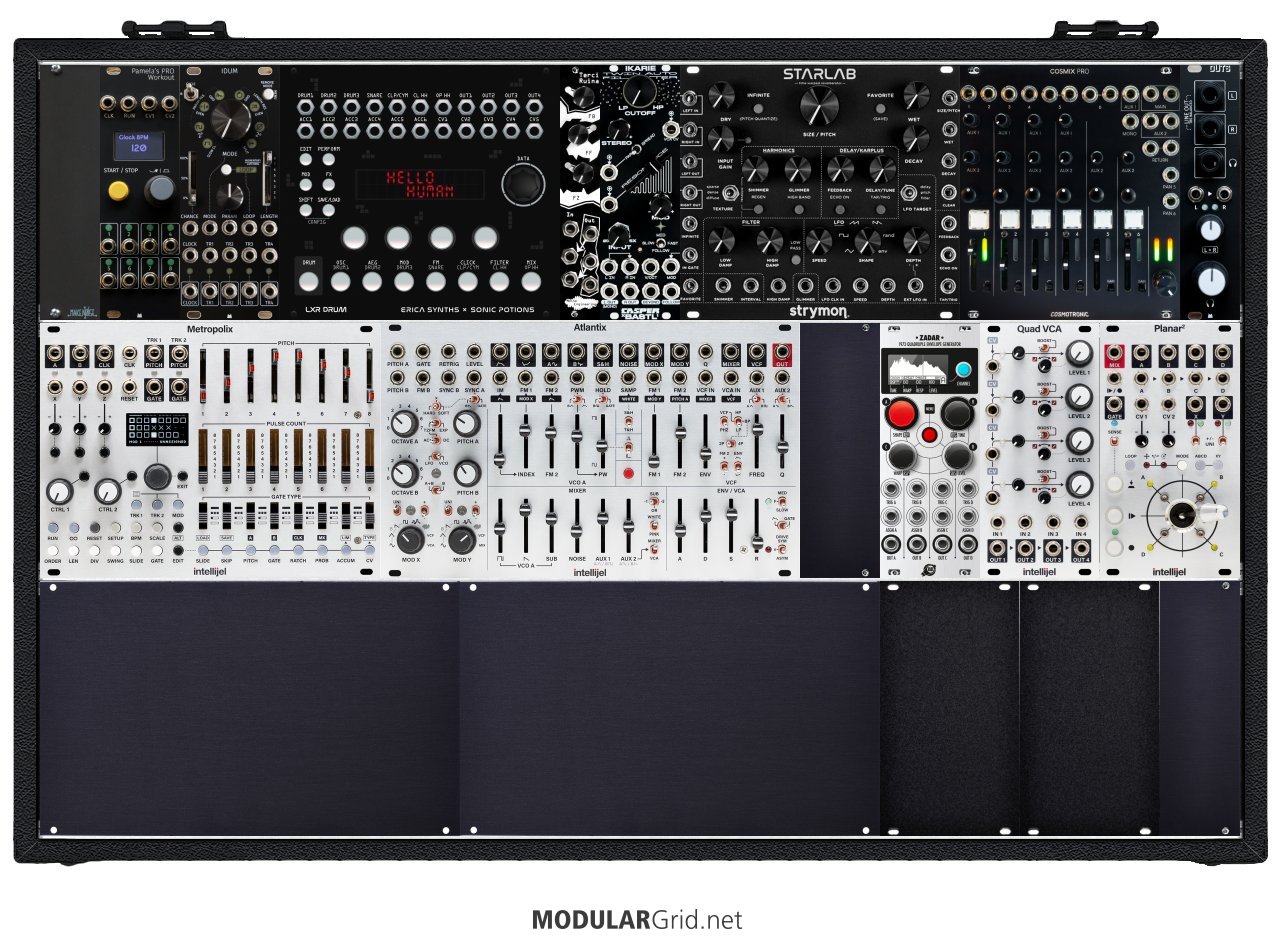Click the MOD X knob on Atlantix

409,540
